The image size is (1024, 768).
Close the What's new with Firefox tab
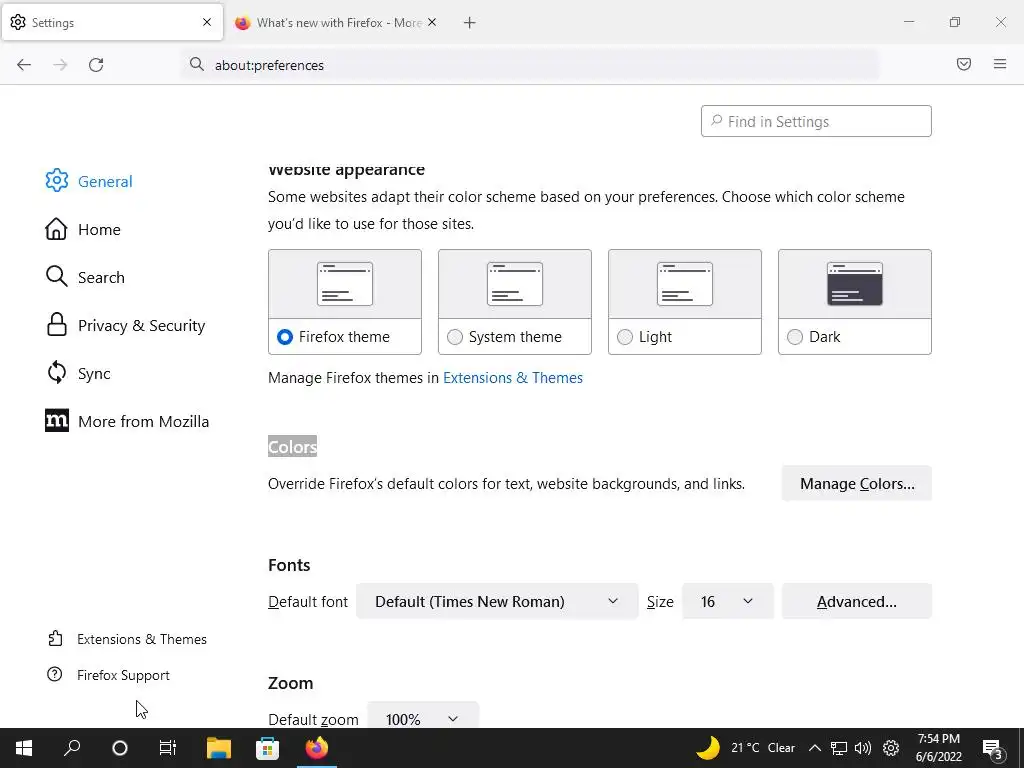coord(432,22)
